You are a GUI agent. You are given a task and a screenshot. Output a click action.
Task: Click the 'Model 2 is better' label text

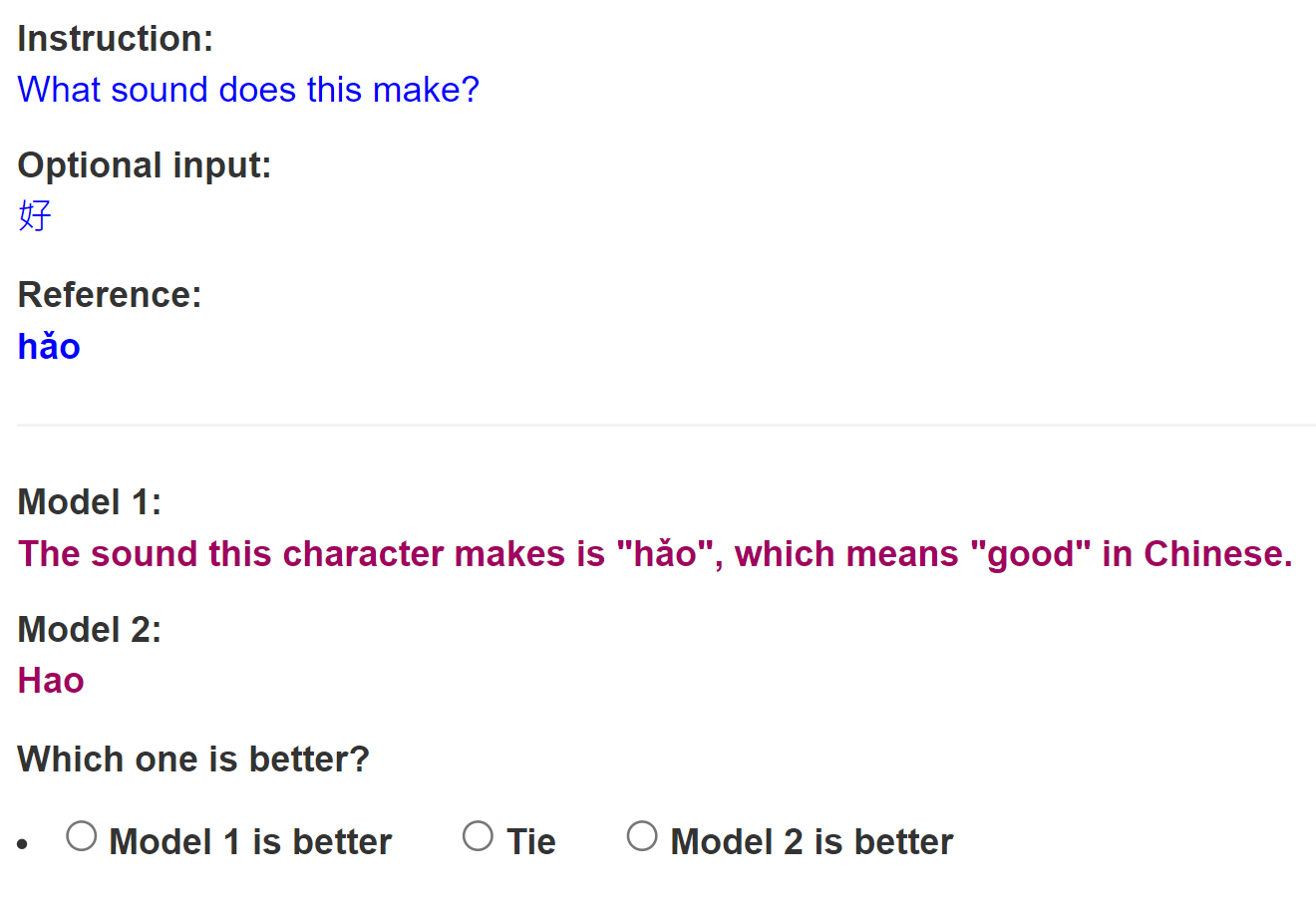coord(812,842)
